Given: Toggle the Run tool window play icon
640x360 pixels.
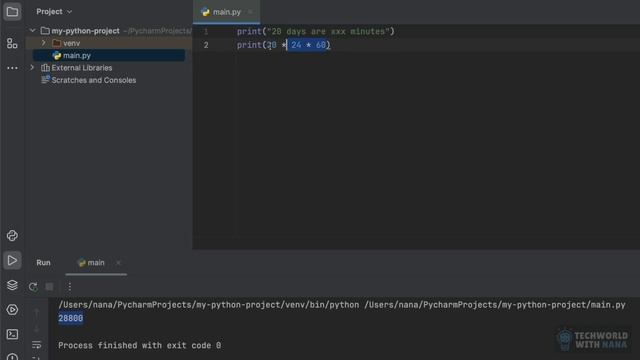Looking at the screenshot, I should pos(12,260).
